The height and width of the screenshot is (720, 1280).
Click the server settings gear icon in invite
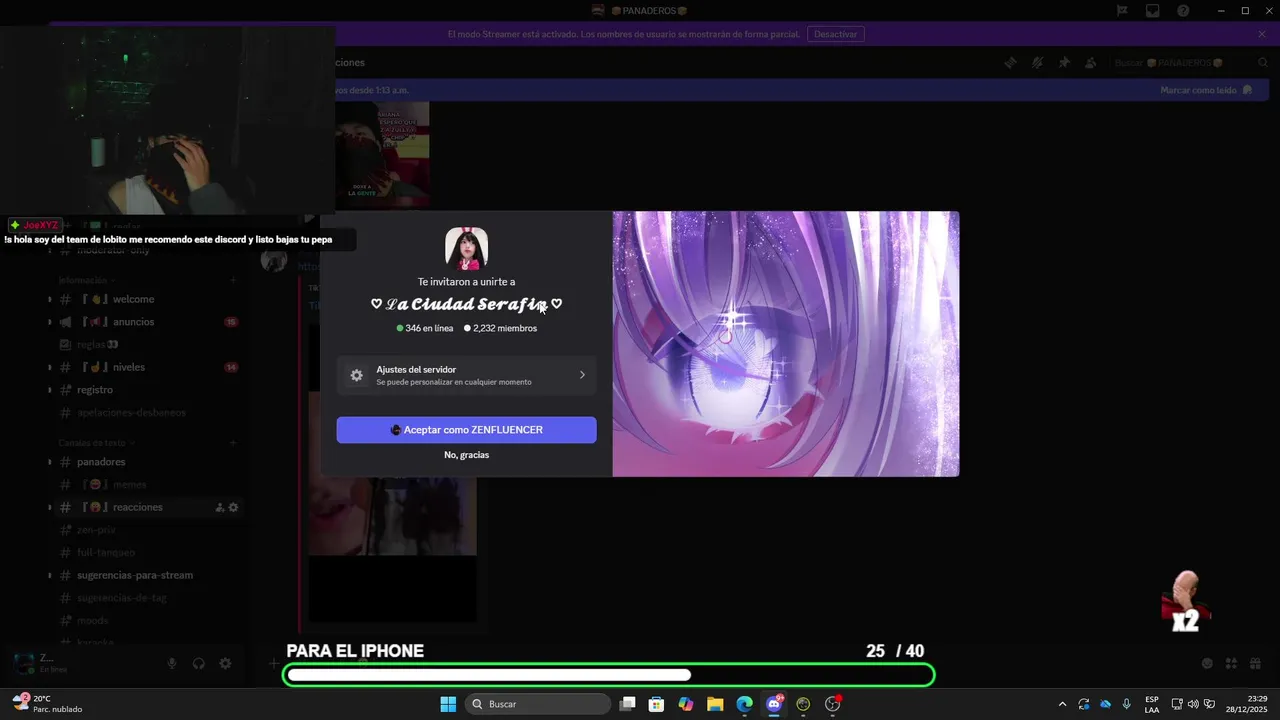(x=356, y=375)
